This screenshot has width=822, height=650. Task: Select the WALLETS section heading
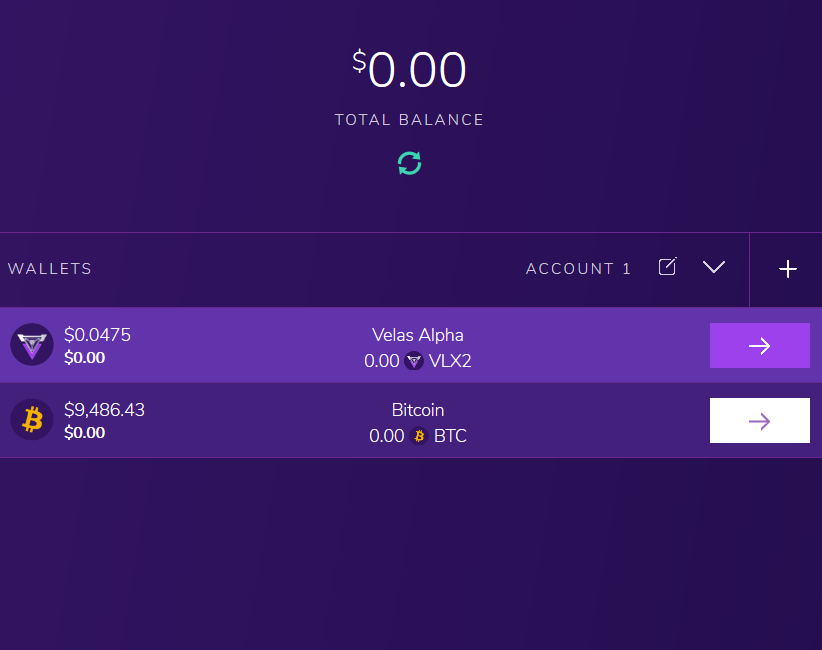pyautogui.click(x=50, y=269)
